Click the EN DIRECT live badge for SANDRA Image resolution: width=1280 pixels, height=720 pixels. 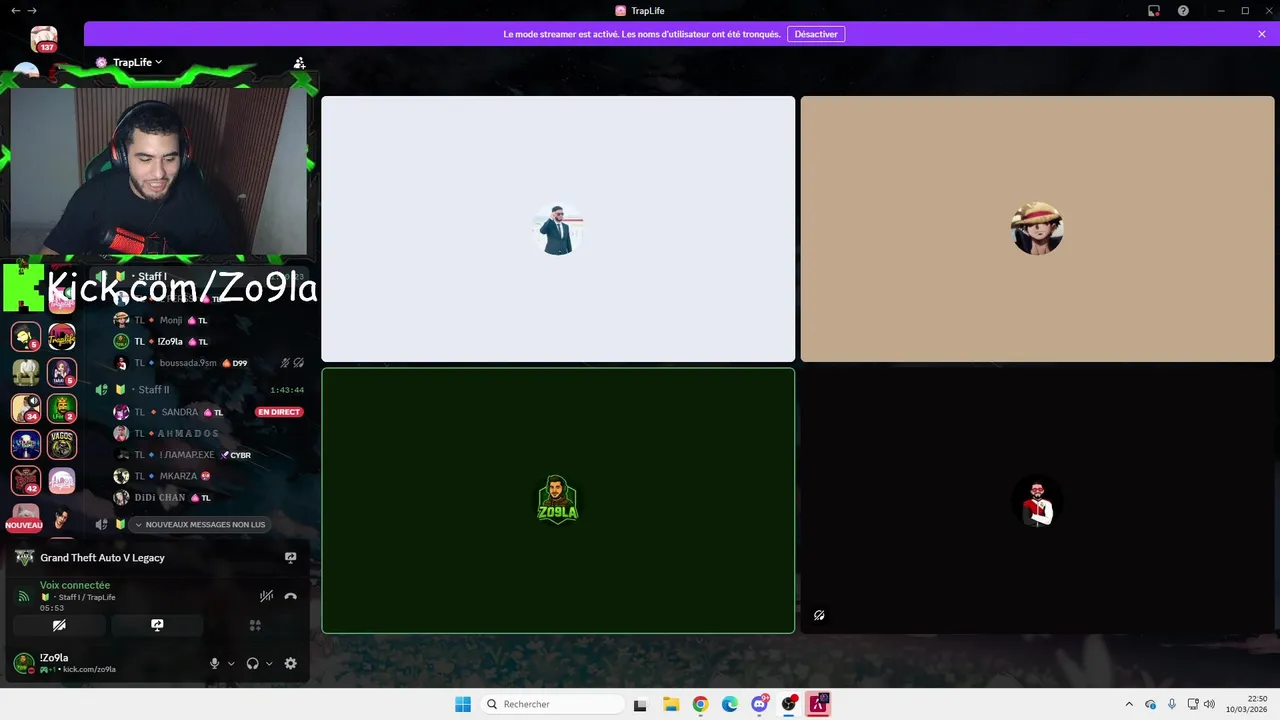point(279,412)
